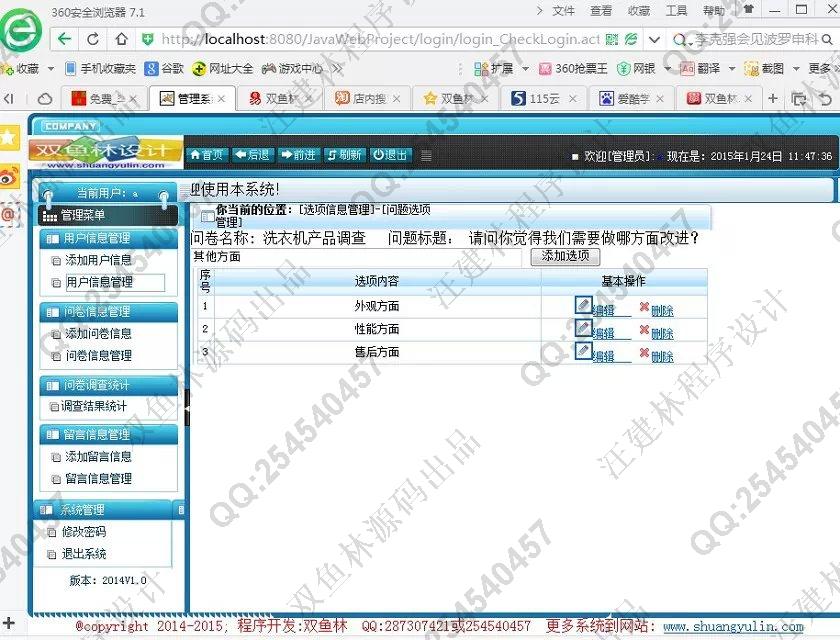Click the red X delete icon for 外观方面
Screen dimensions: 840x640
(x=644, y=308)
